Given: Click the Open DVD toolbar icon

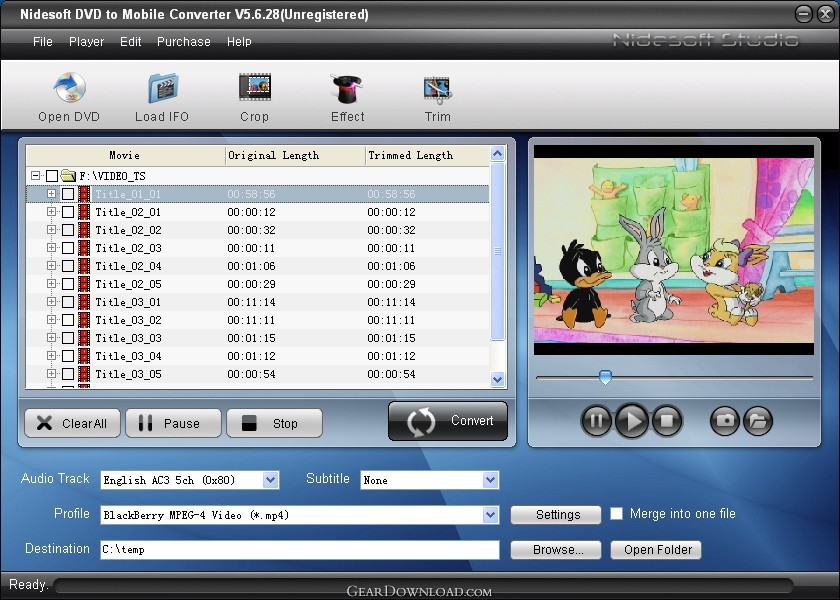Looking at the screenshot, I should 69,87.
